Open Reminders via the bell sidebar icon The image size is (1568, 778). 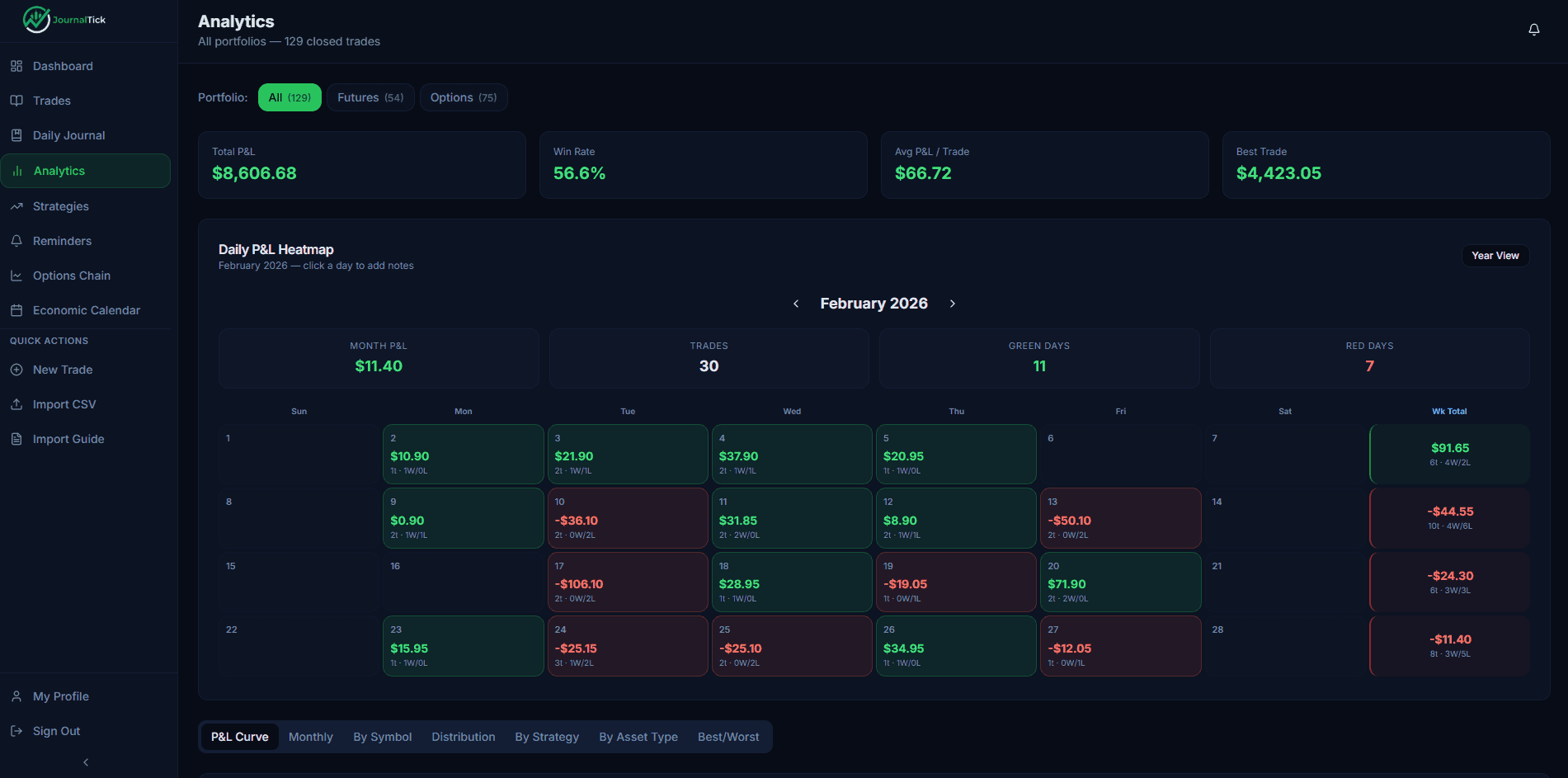coord(16,240)
